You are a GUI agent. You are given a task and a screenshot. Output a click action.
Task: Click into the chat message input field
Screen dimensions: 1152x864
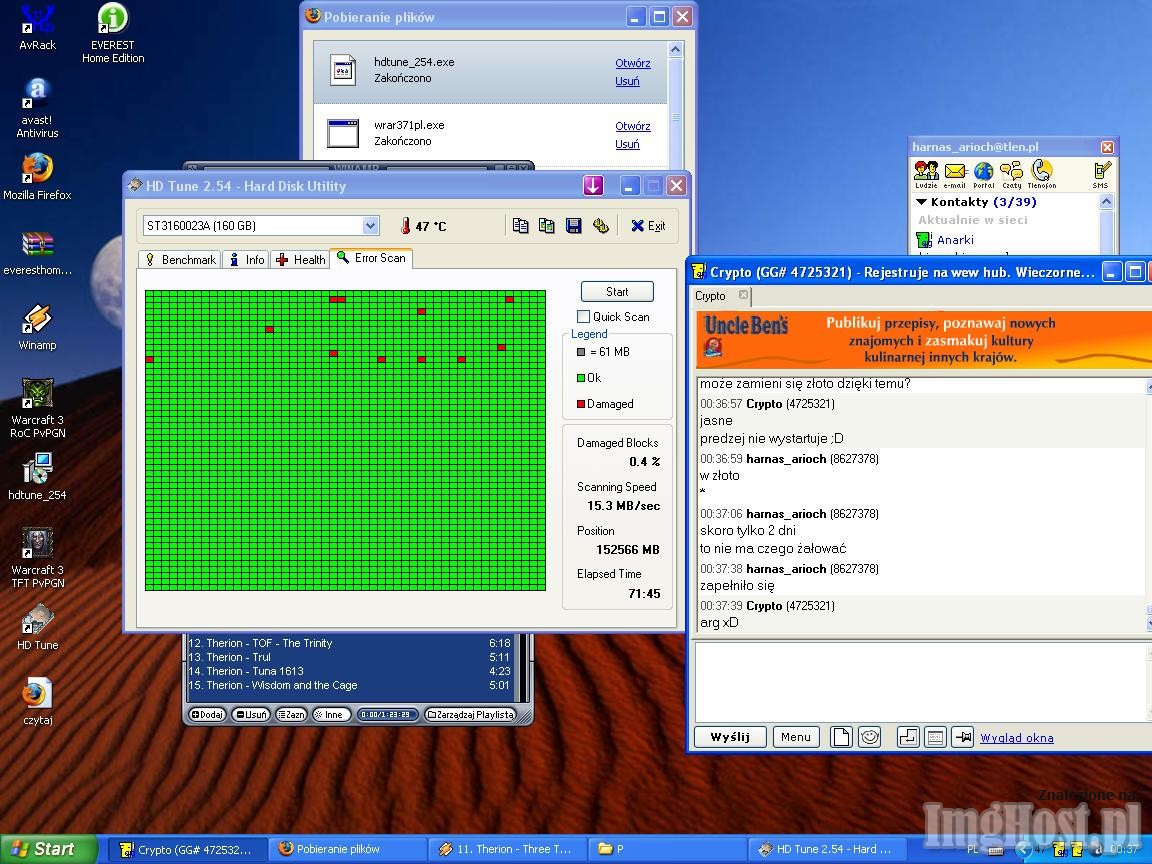tap(921, 682)
